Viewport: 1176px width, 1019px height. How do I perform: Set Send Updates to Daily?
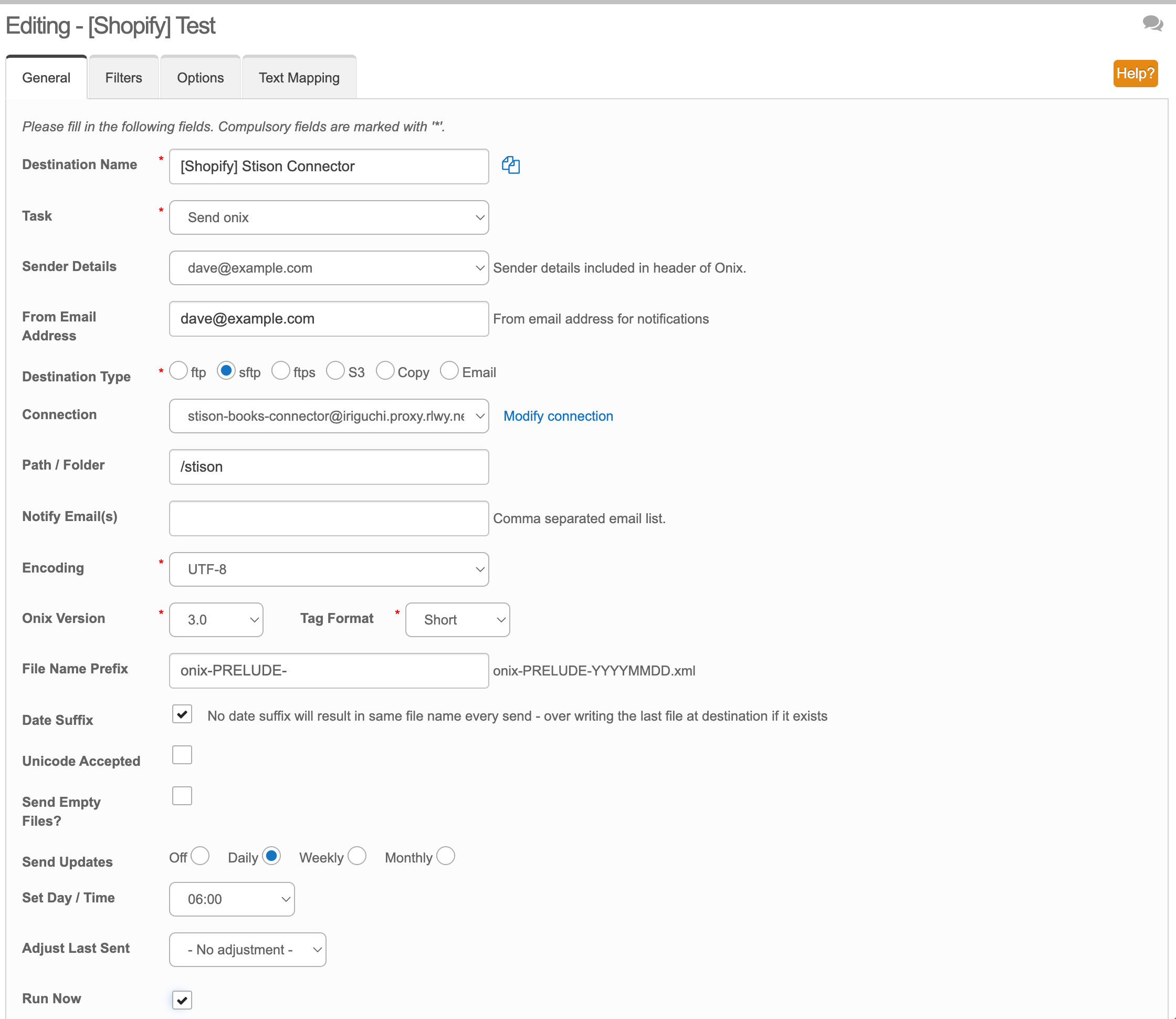pyautogui.click(x=271, y=856)
